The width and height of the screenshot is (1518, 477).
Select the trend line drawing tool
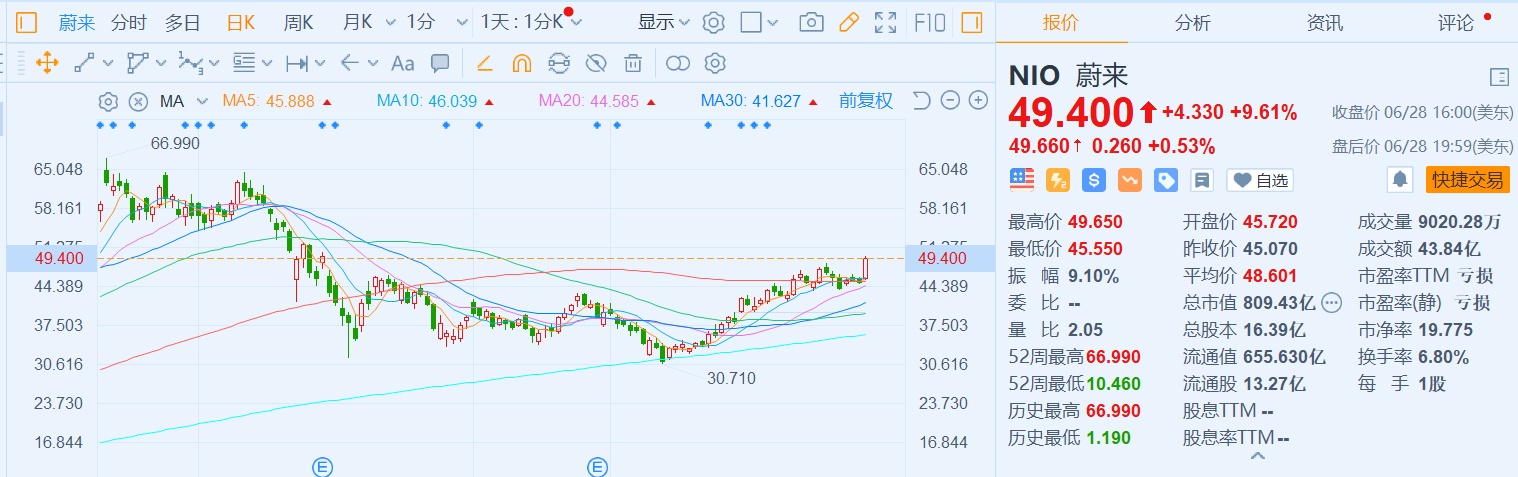tap(84, 63)
